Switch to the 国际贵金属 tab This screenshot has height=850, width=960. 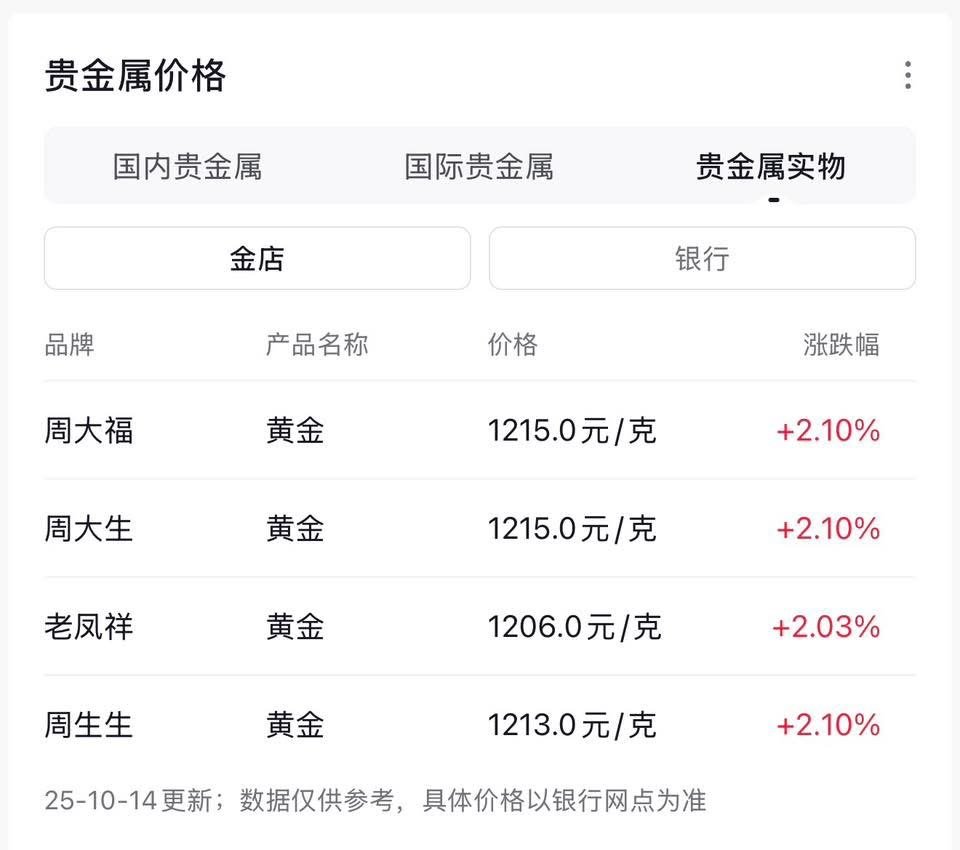[x=478, y=166]
